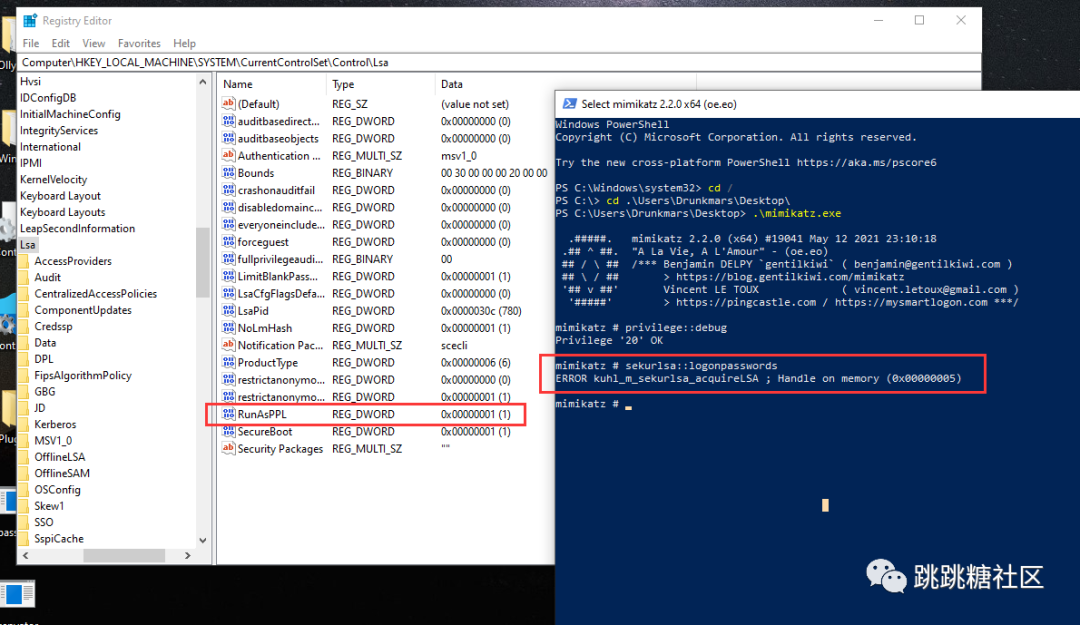Select the SecureBoot value icon
Viewport: 1080px width, 625px height.
point(228,431)
